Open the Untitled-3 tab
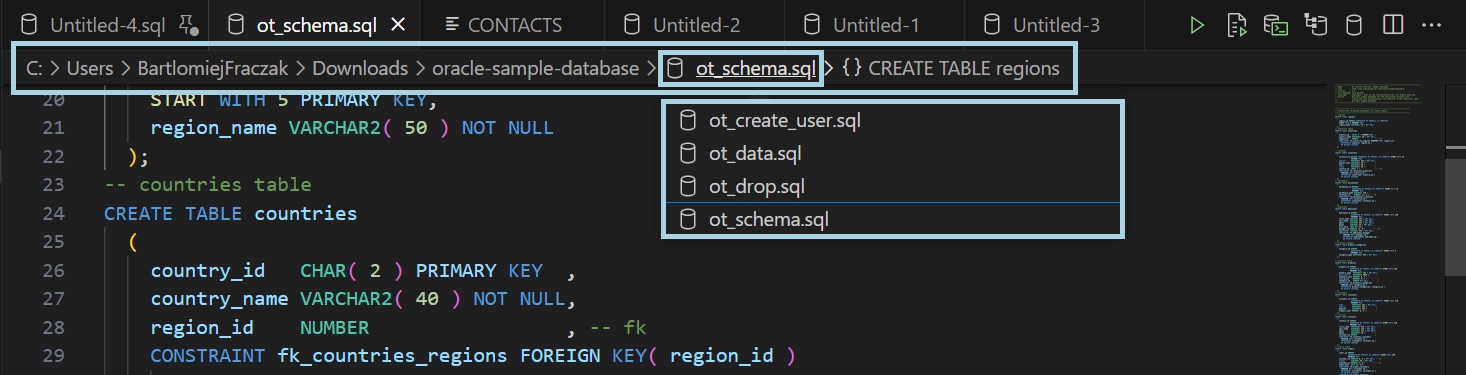1466x375 pixels. (x=1042, y=25)
